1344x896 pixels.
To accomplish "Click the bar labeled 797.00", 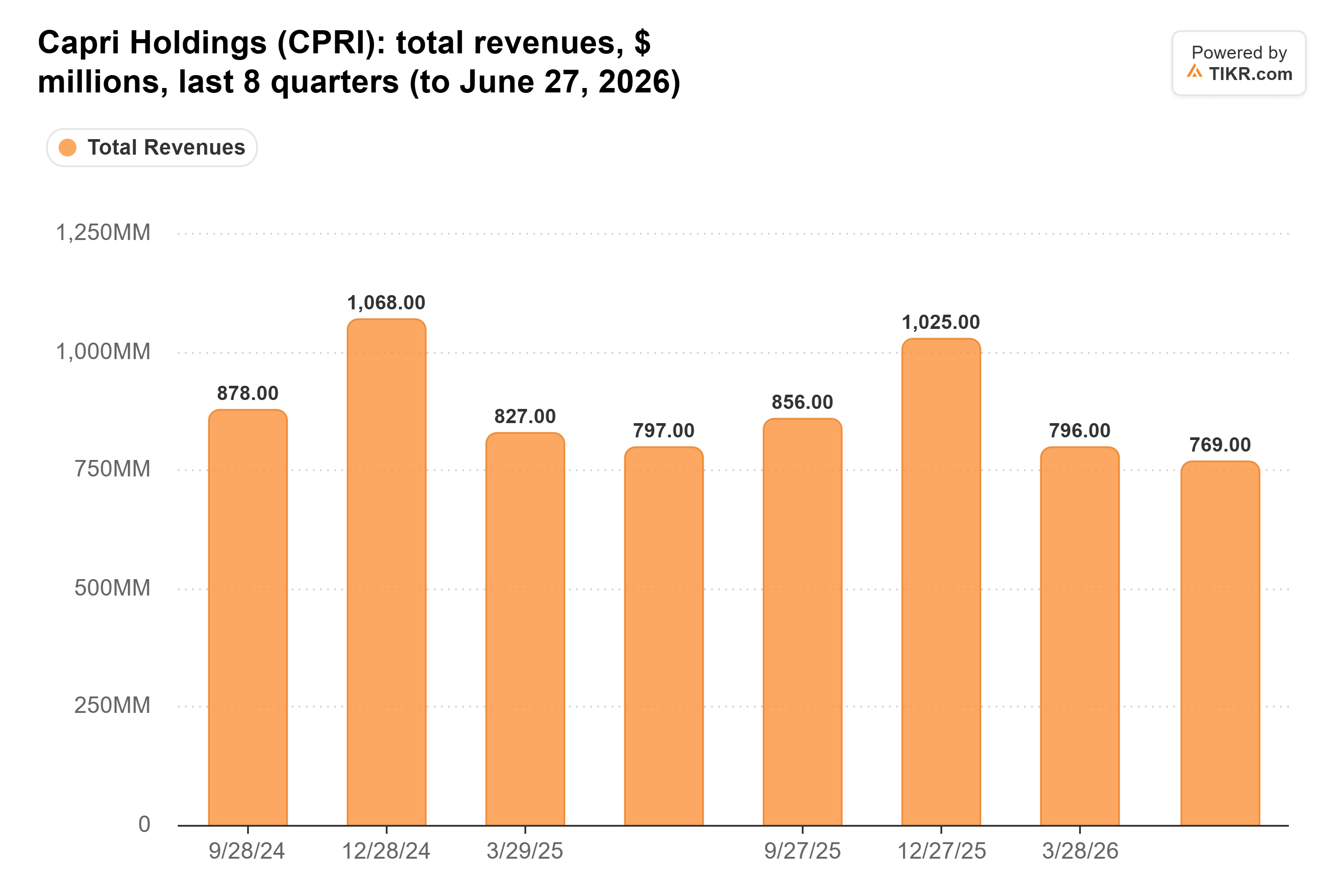I will coord(664,636).
